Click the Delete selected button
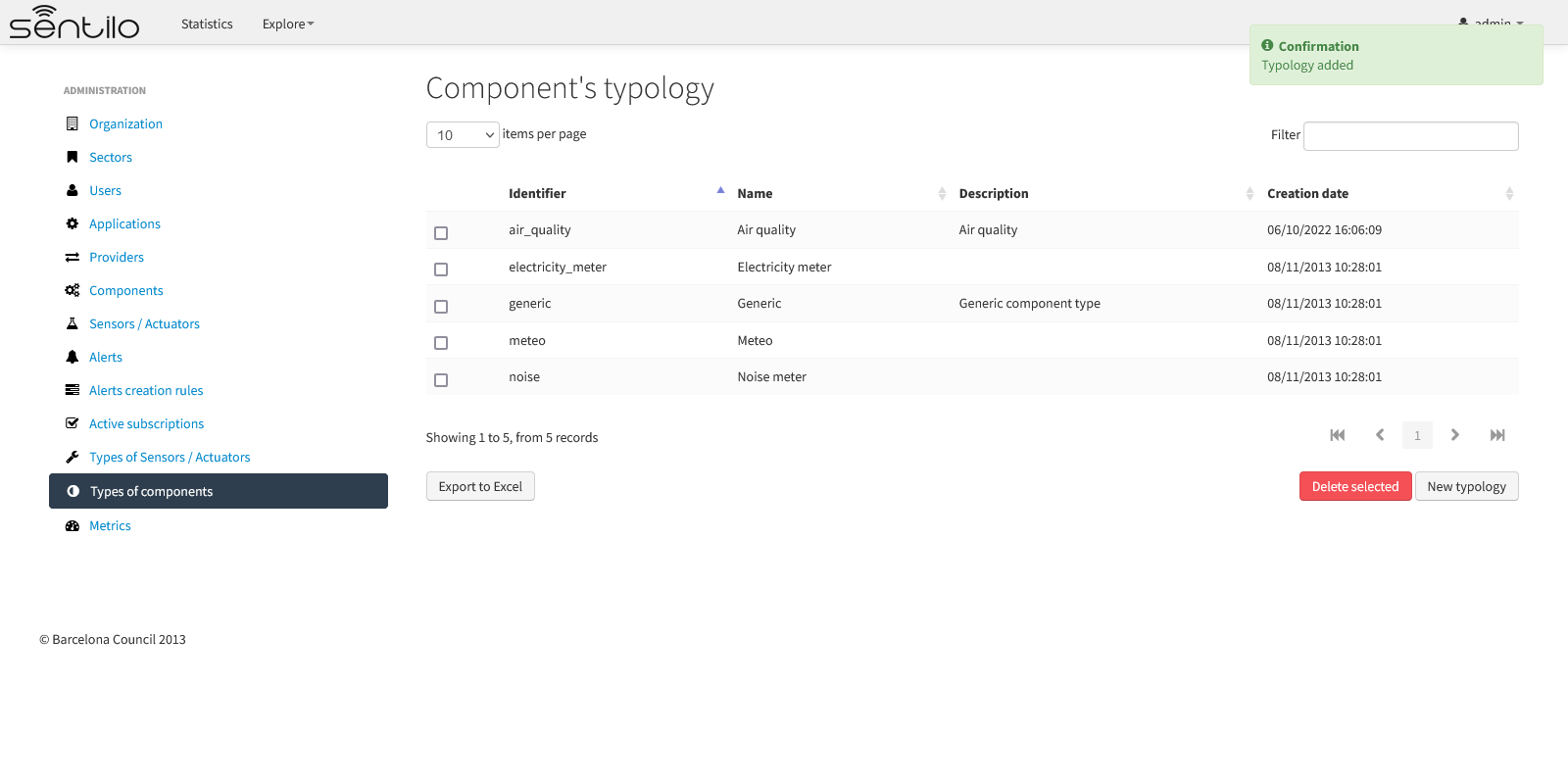 click(x=1355, y=486)
